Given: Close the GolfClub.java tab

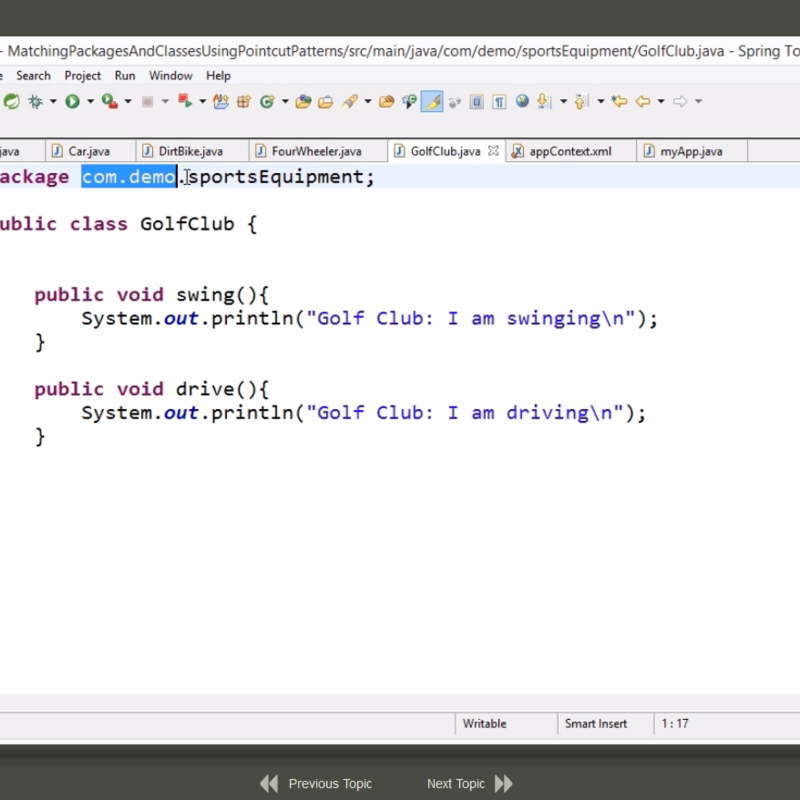Looking at the screenshot, I should 493,151.
